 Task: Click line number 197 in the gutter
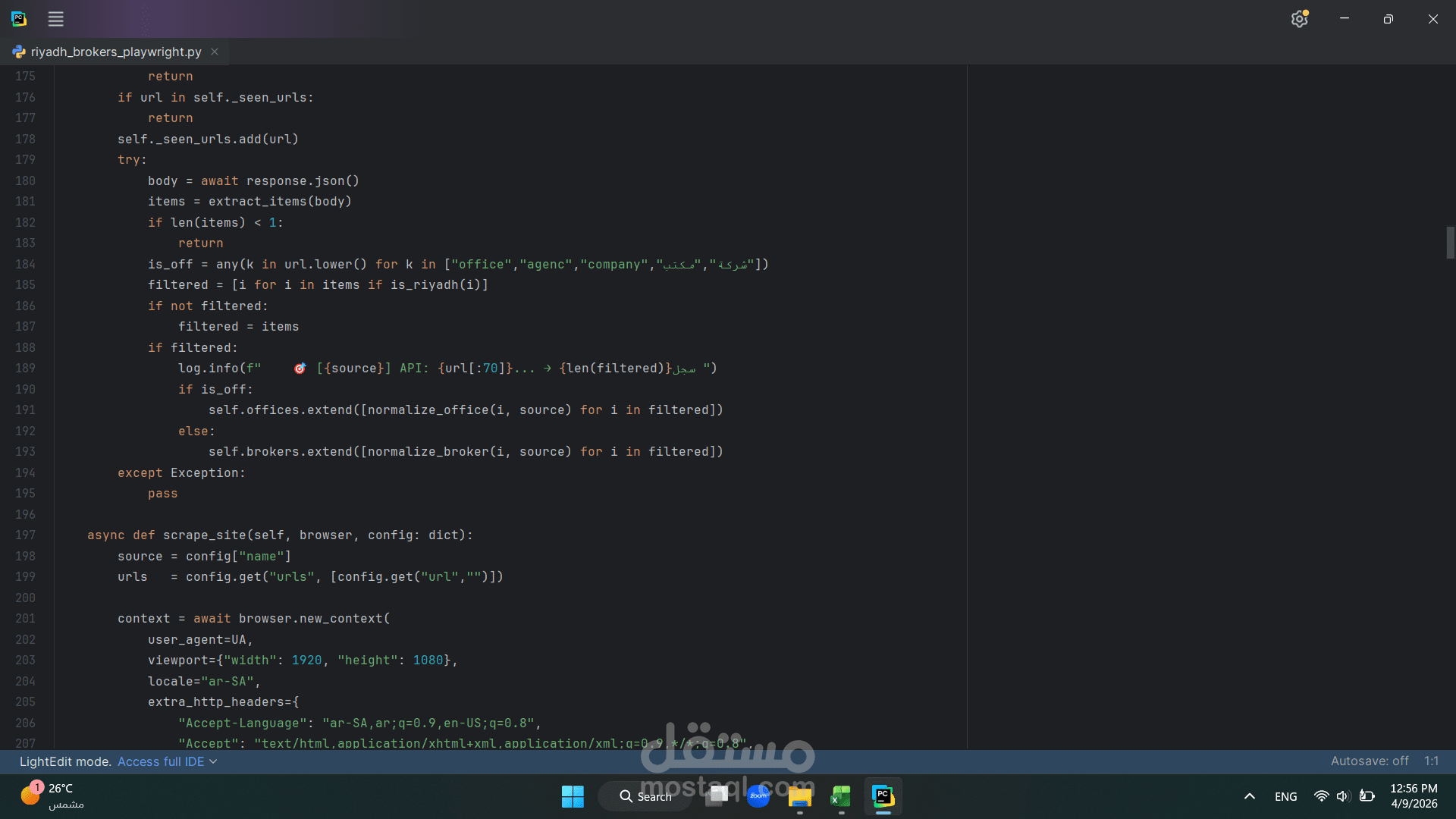(x=26, y=535)
